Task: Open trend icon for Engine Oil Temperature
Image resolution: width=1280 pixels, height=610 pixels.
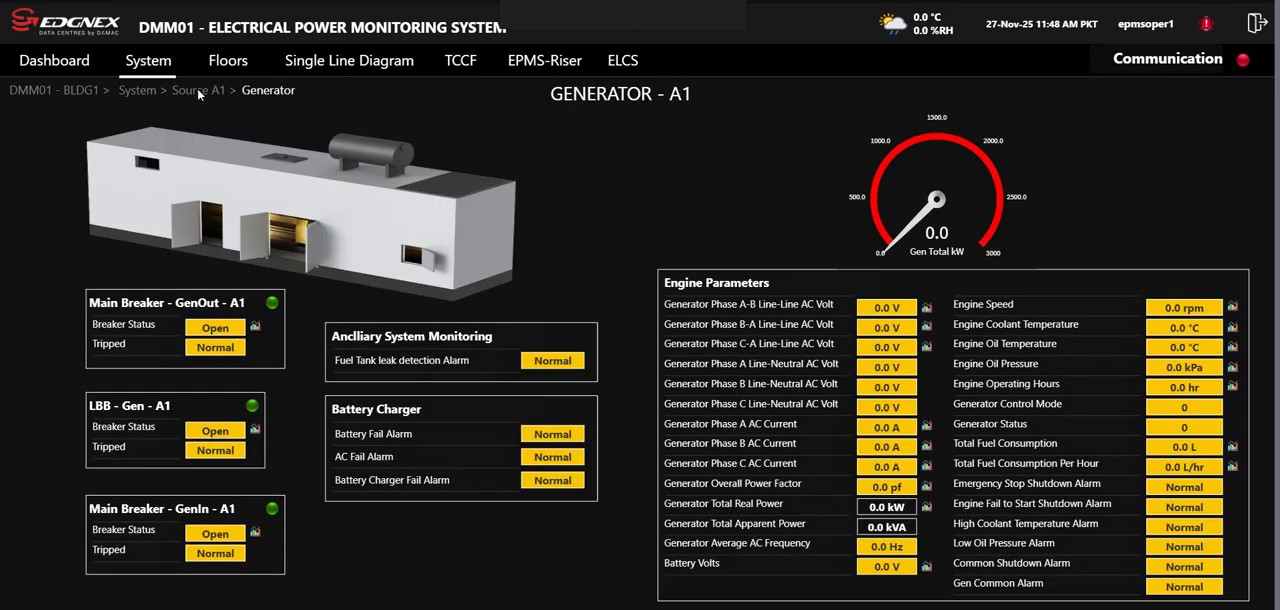Action: click(1232, 347)
